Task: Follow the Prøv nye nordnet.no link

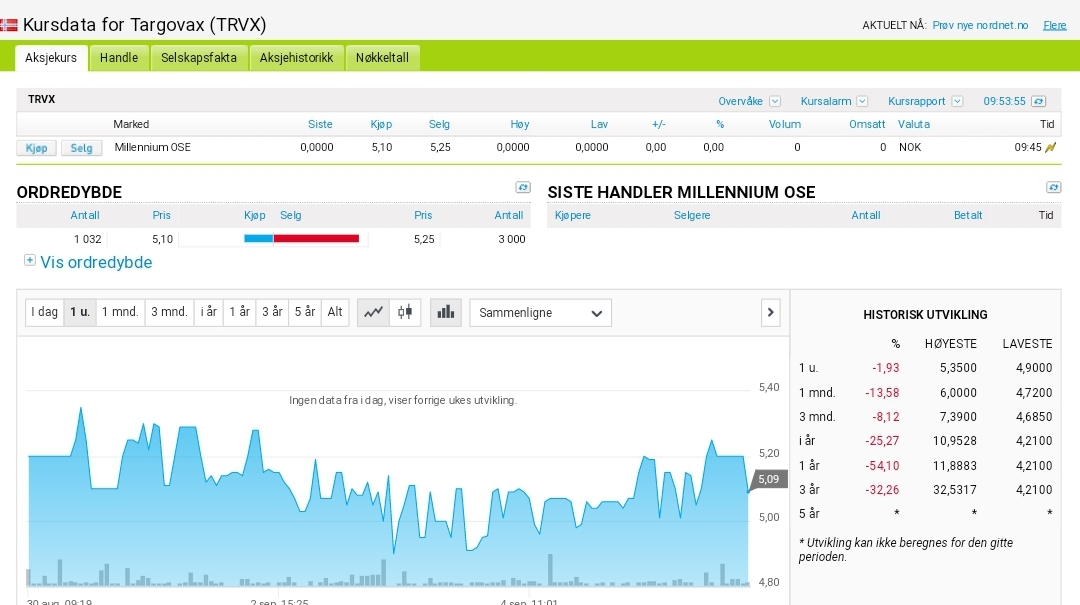Action: (x=980, y=25)
